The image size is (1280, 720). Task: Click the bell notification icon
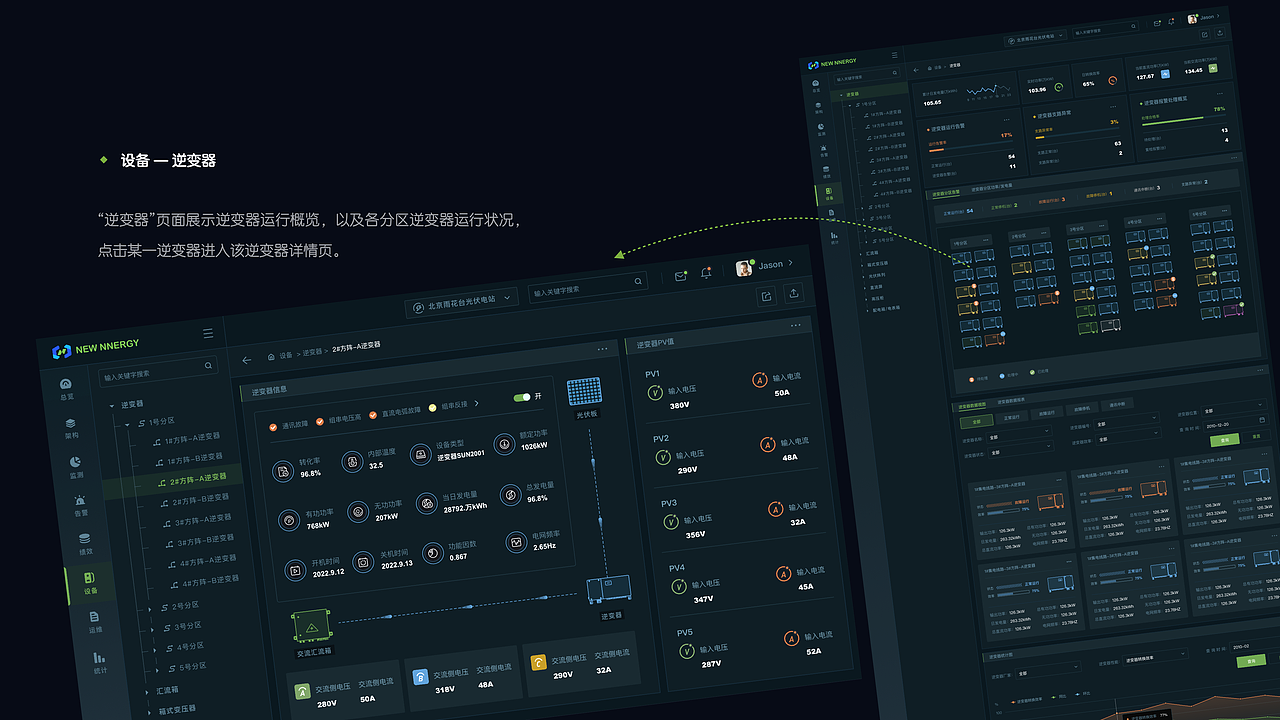click(x=705, y=273)
